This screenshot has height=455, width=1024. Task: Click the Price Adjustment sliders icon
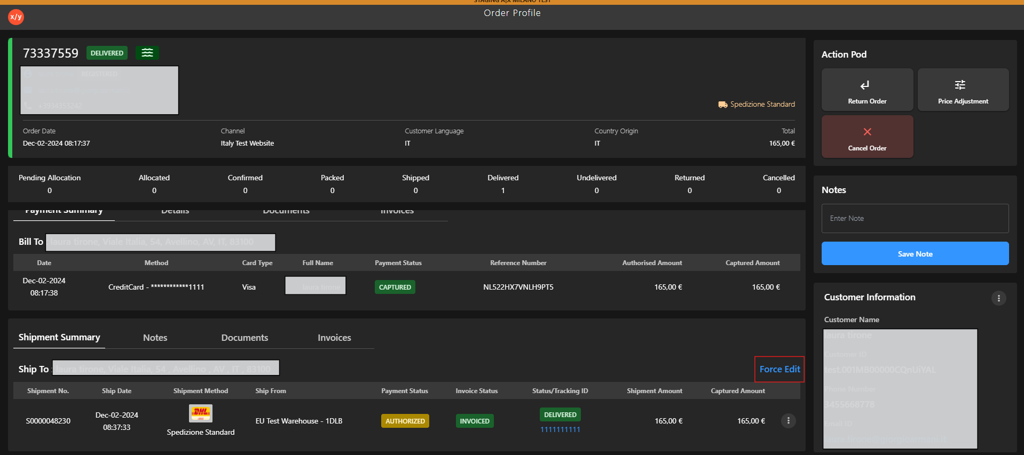pyautogui.click(x=959, y=85)
